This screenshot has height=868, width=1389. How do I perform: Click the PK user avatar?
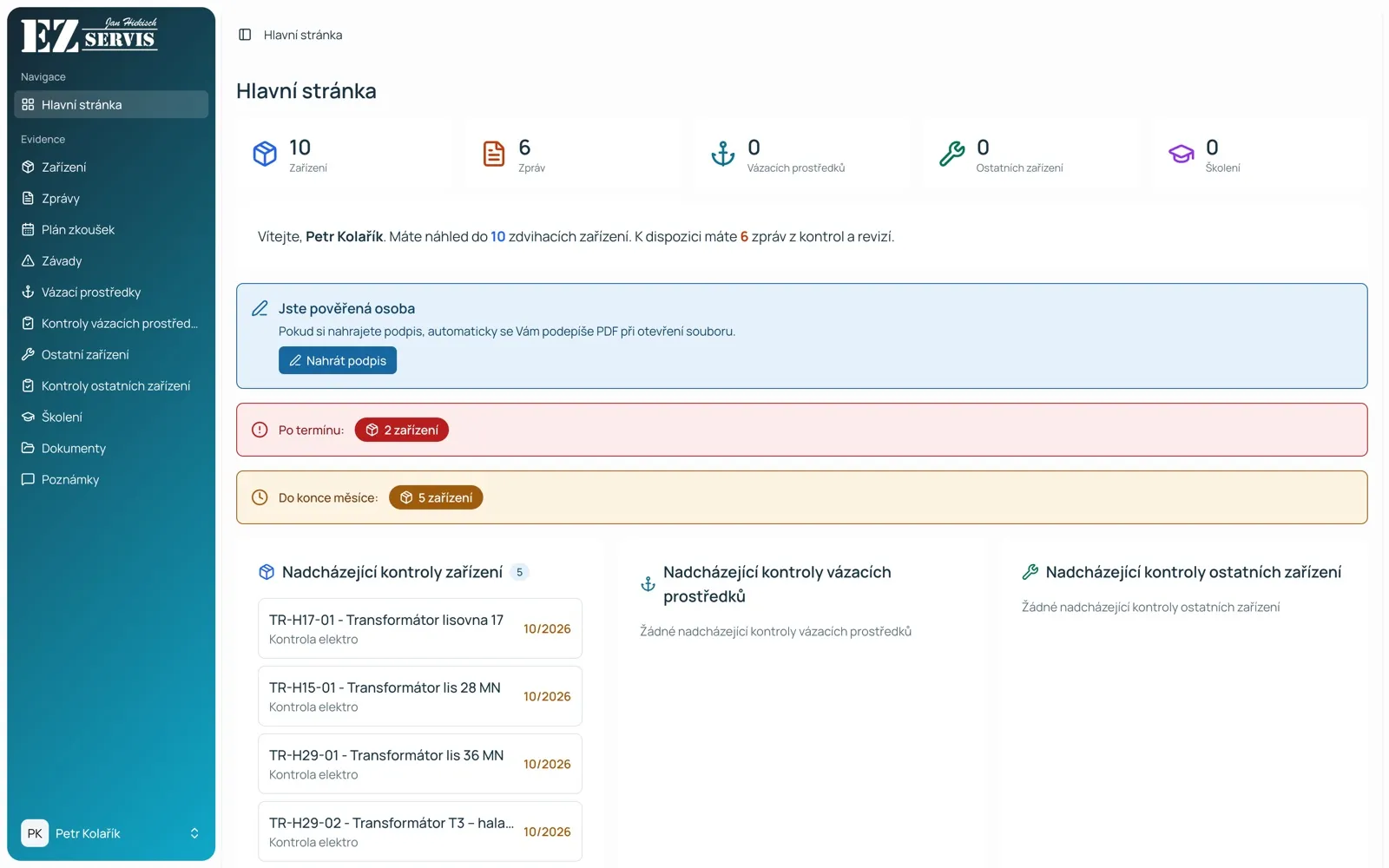(35, 833)
